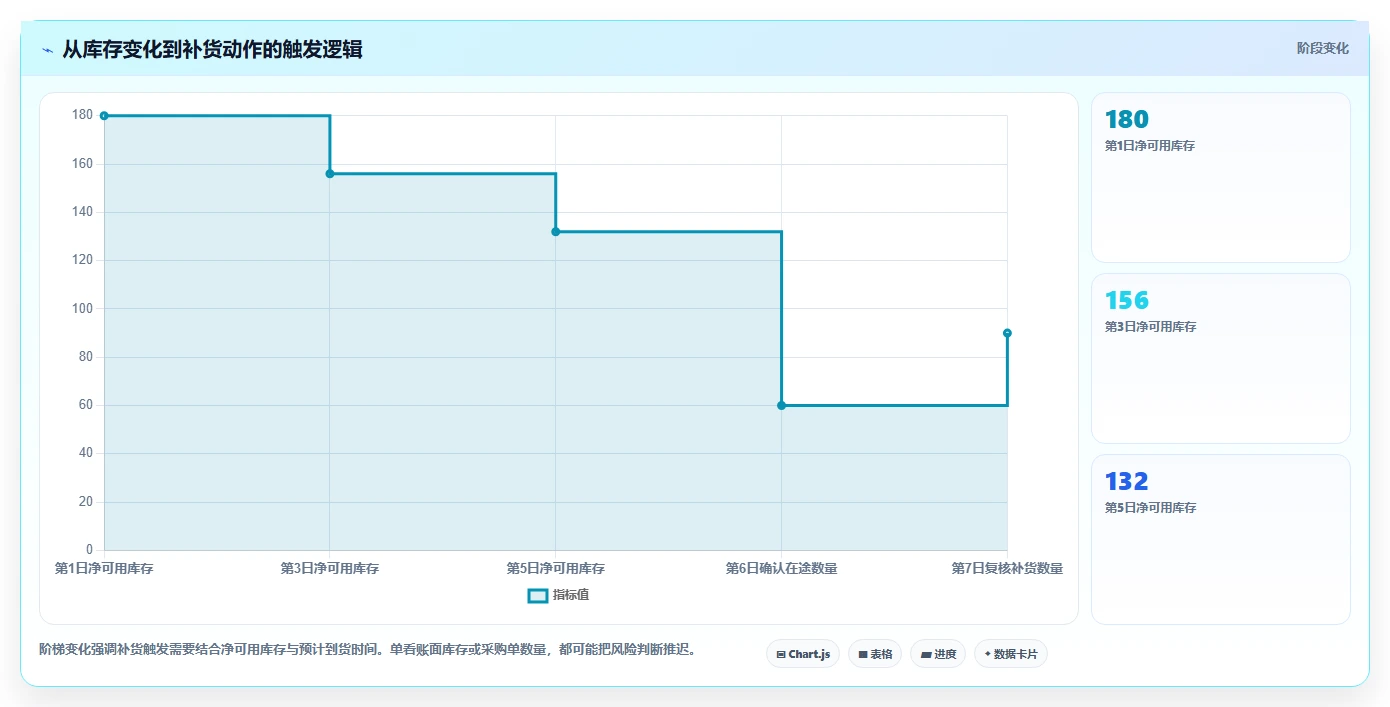The height and width of the screenshot is (707, 1390).
Task: Click data point at 第1日净可用库存
Action: point(104,116)
